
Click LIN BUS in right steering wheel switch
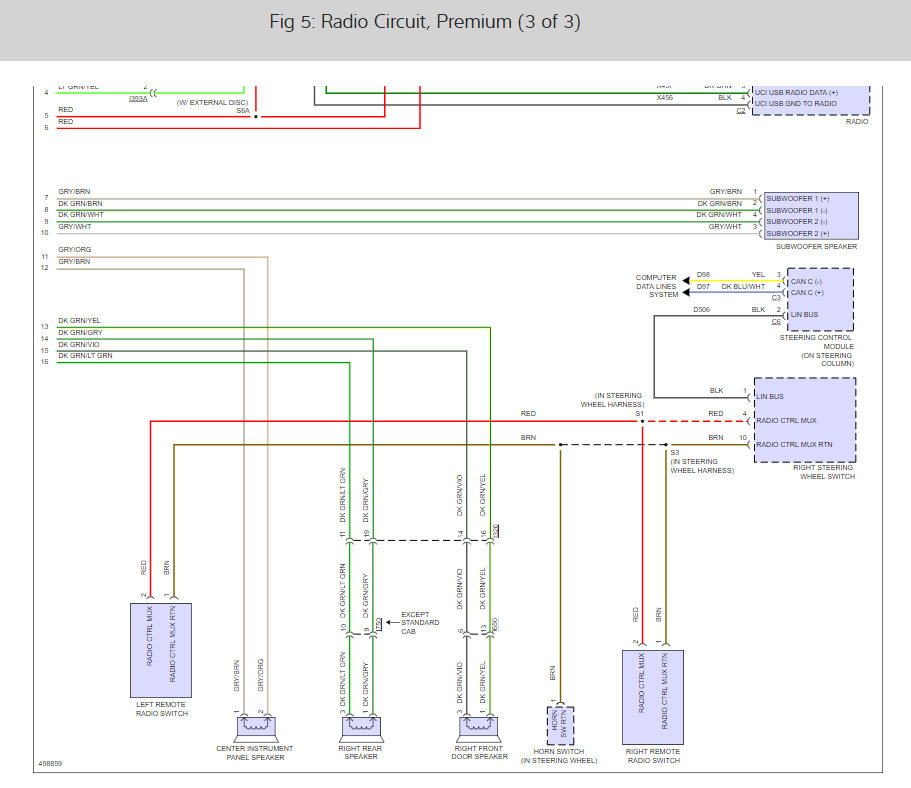coord(770,396)
